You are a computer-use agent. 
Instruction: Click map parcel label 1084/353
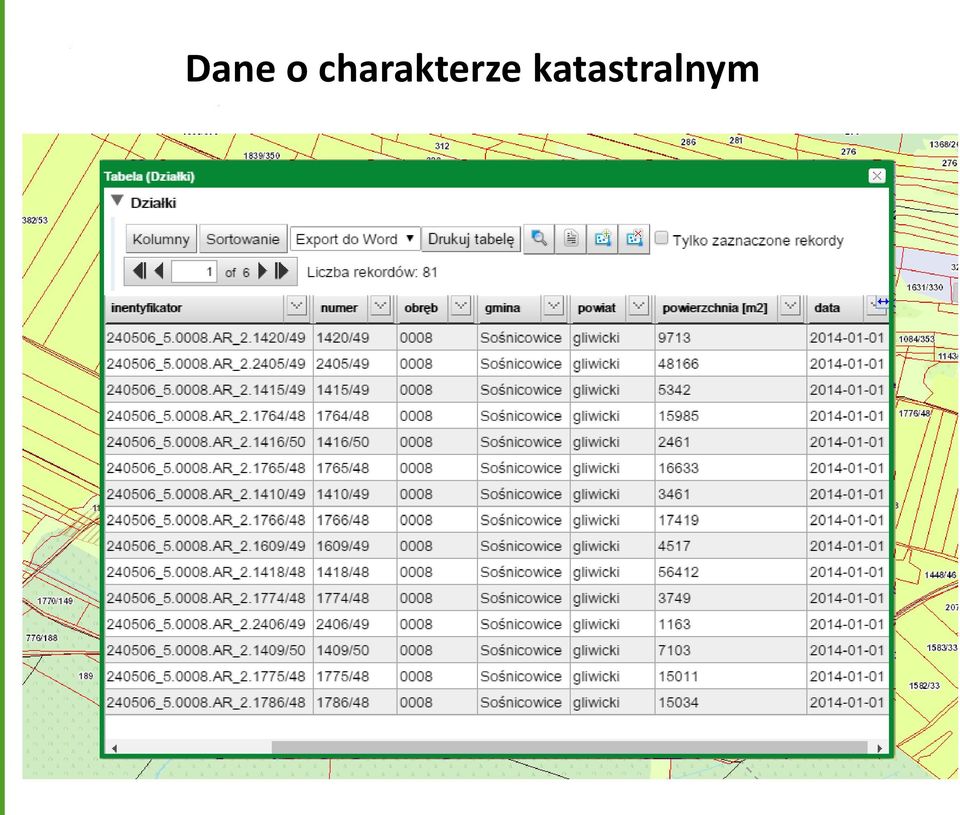917,339
